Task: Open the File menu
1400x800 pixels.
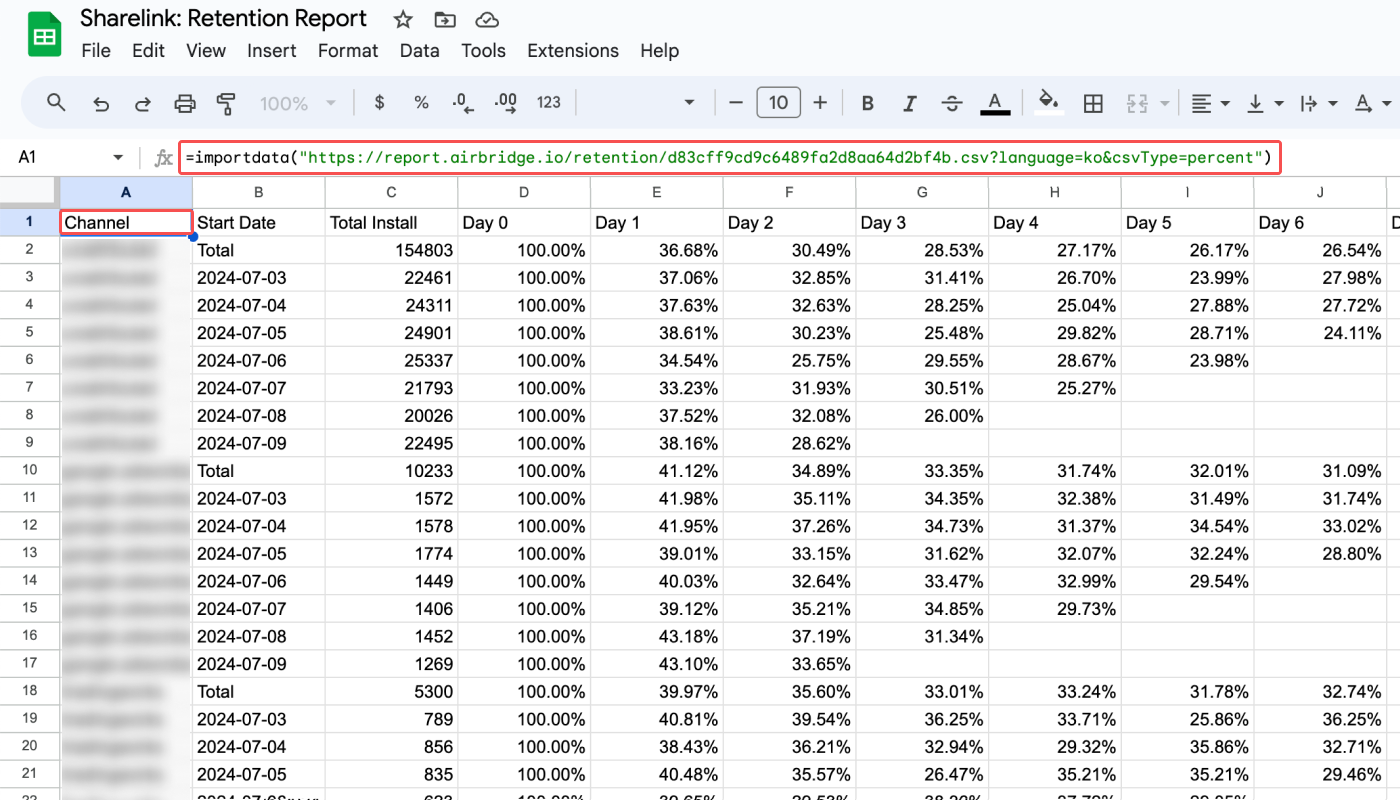Action: [x=96, y=50]
